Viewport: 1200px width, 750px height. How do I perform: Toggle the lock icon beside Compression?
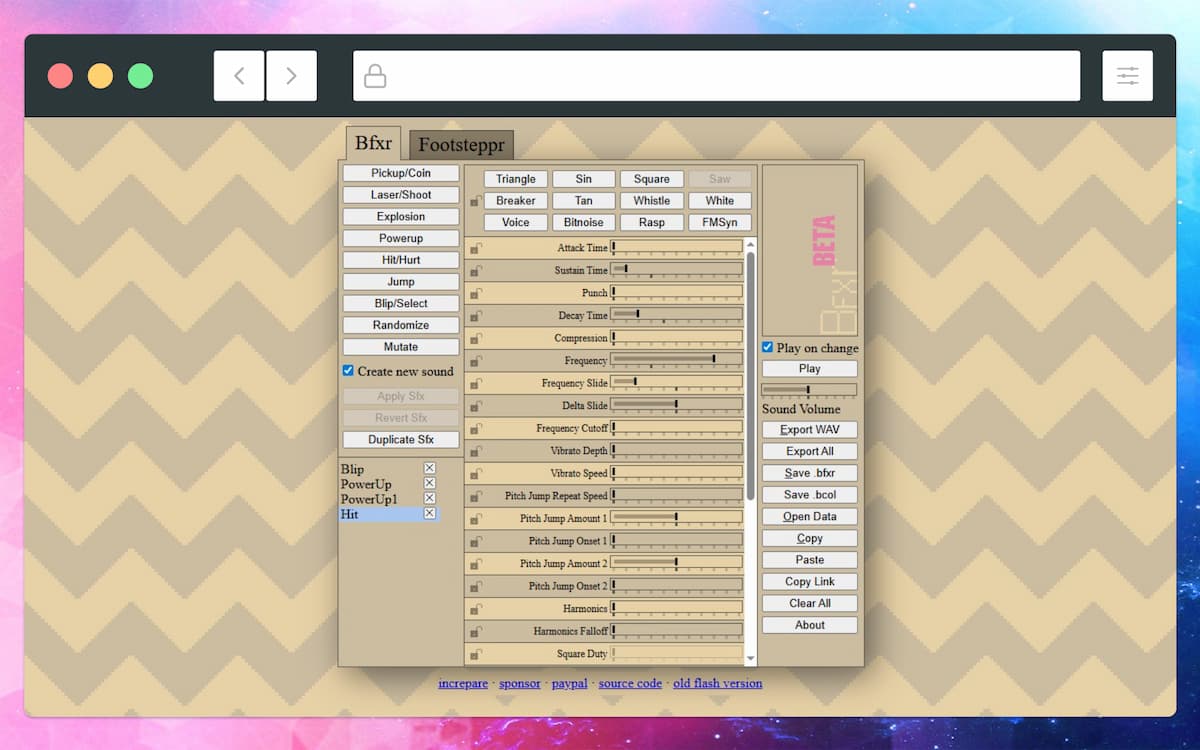[476, 339]
